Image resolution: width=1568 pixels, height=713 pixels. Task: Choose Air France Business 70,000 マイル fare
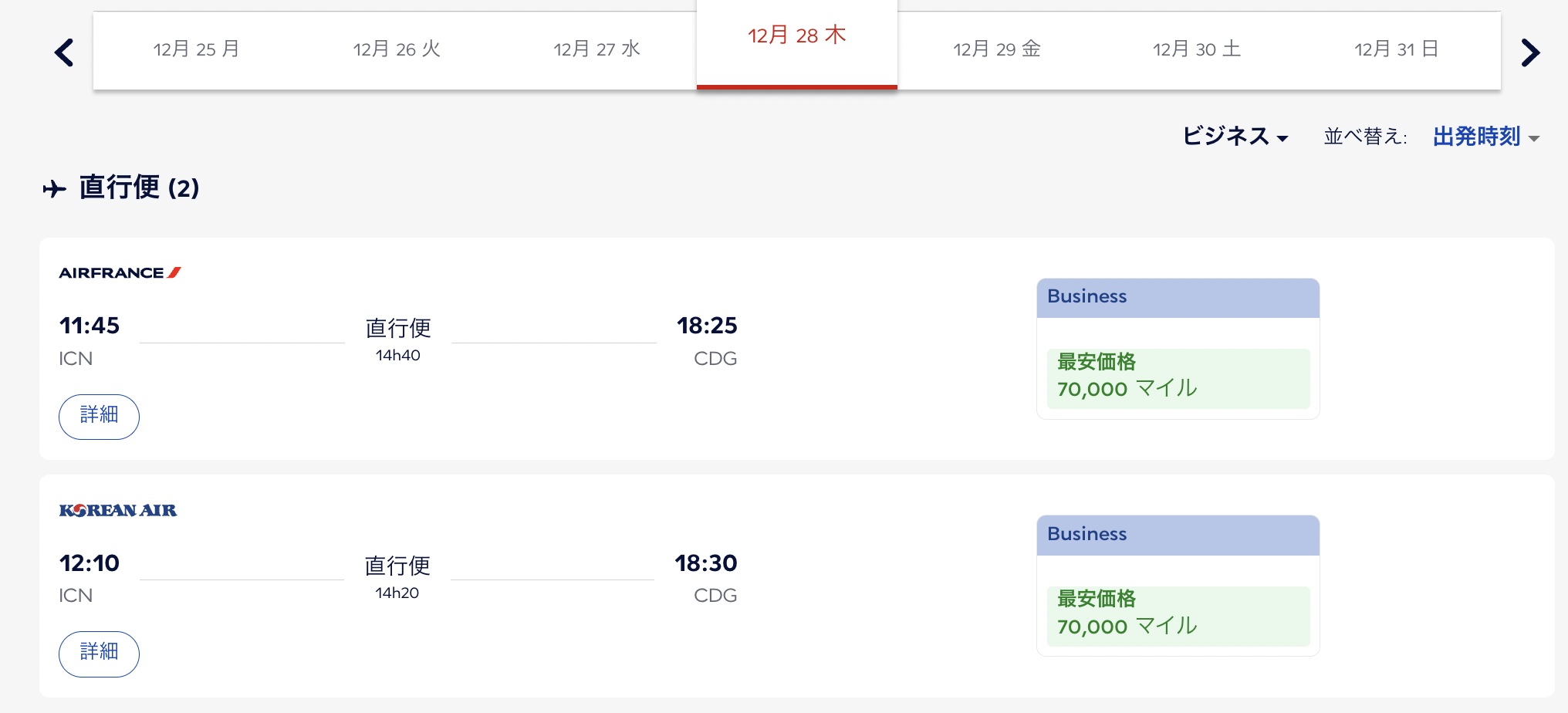point(1178,349)
